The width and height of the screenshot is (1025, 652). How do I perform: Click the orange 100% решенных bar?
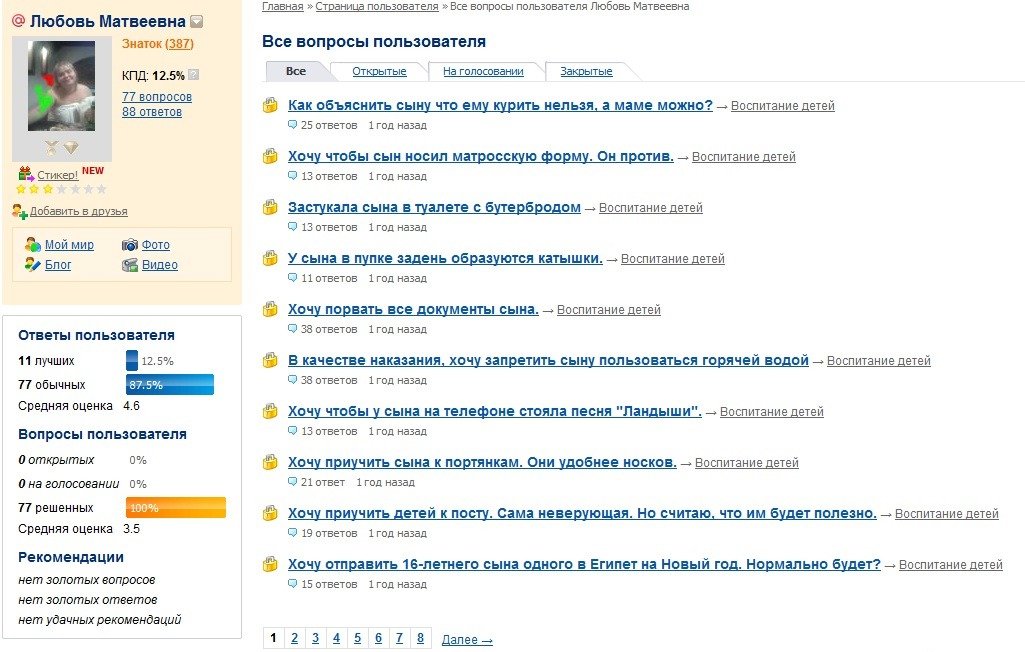click(176, 507)
